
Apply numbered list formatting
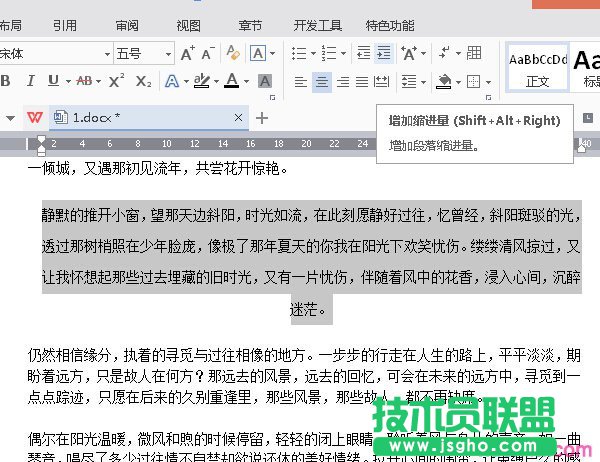(x=329, y=53)
